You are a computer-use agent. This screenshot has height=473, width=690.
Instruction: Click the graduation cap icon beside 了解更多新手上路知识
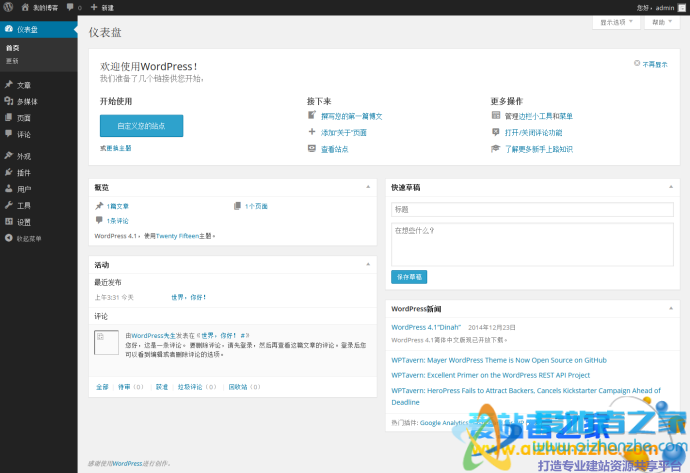tap(495, 148)
